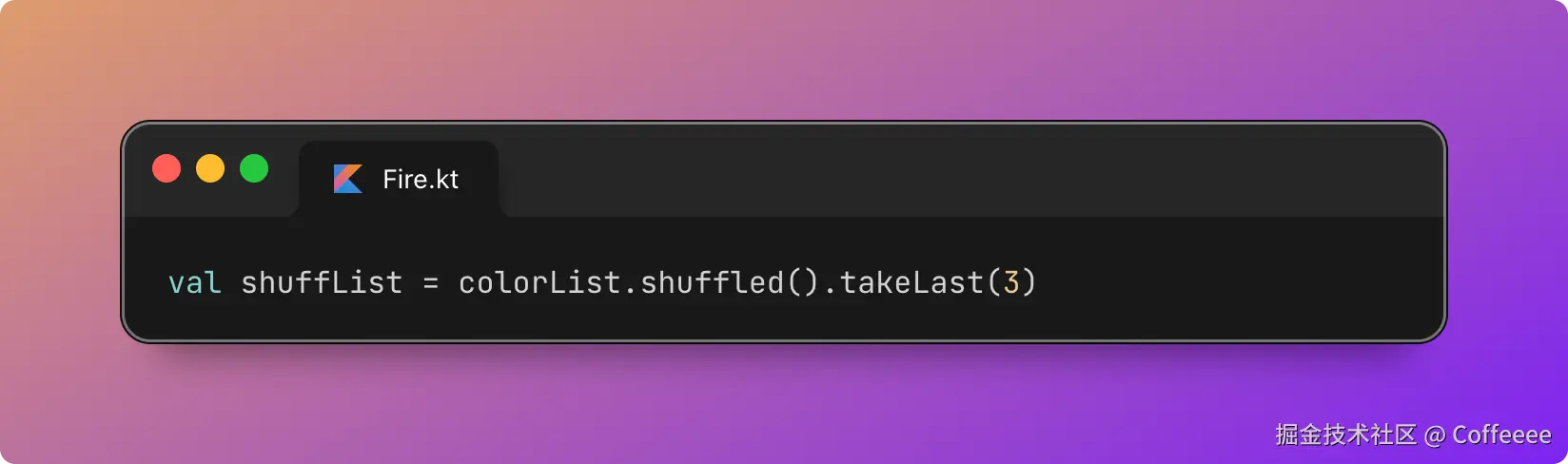Place cursor on the val keyword
Screen dimensions: 1568x464
[x=195, y=282]
